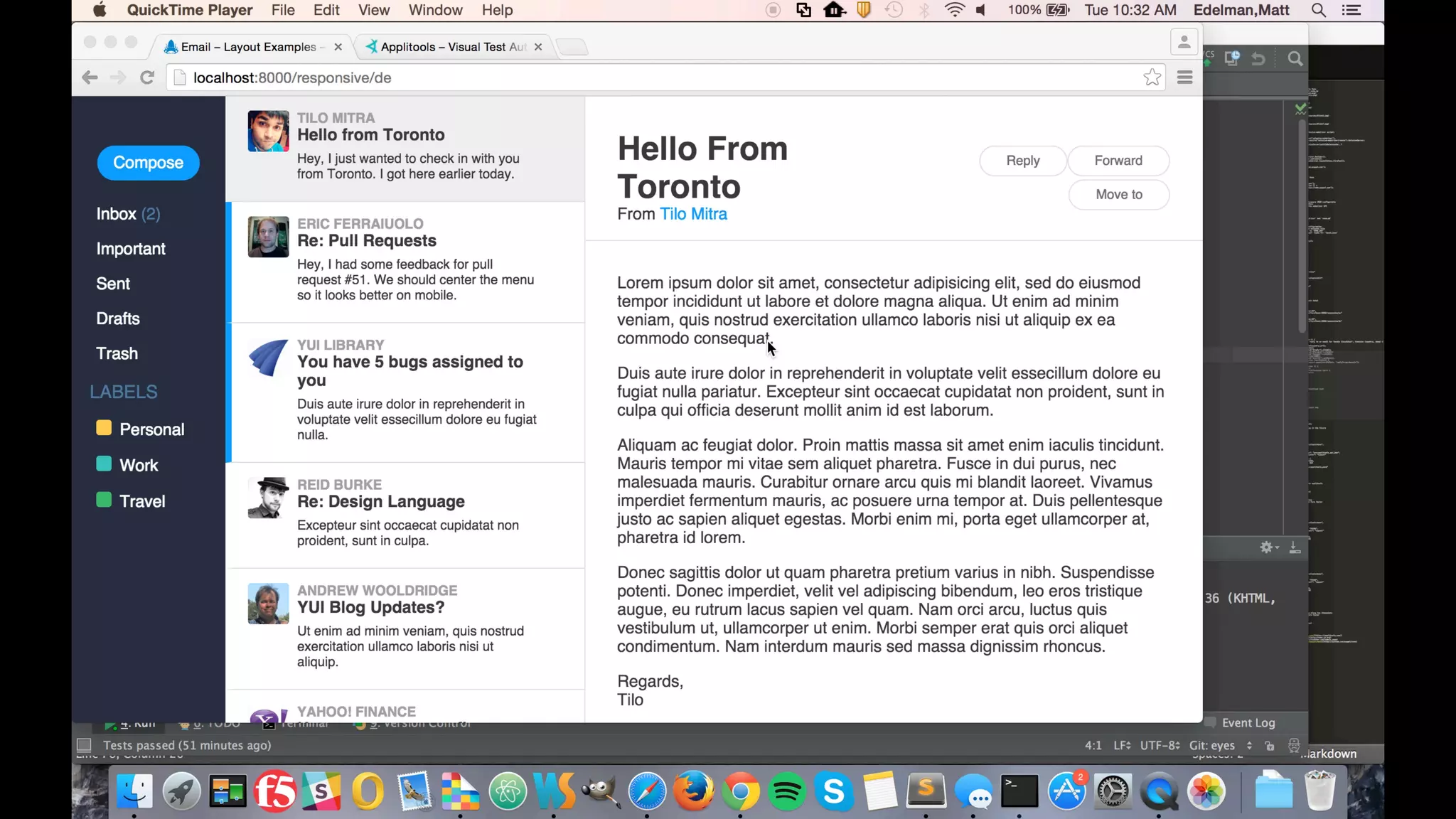Screen dimensions: 1456x819
Task: Launch Firefox from the dock
Action: pos(693,791)
